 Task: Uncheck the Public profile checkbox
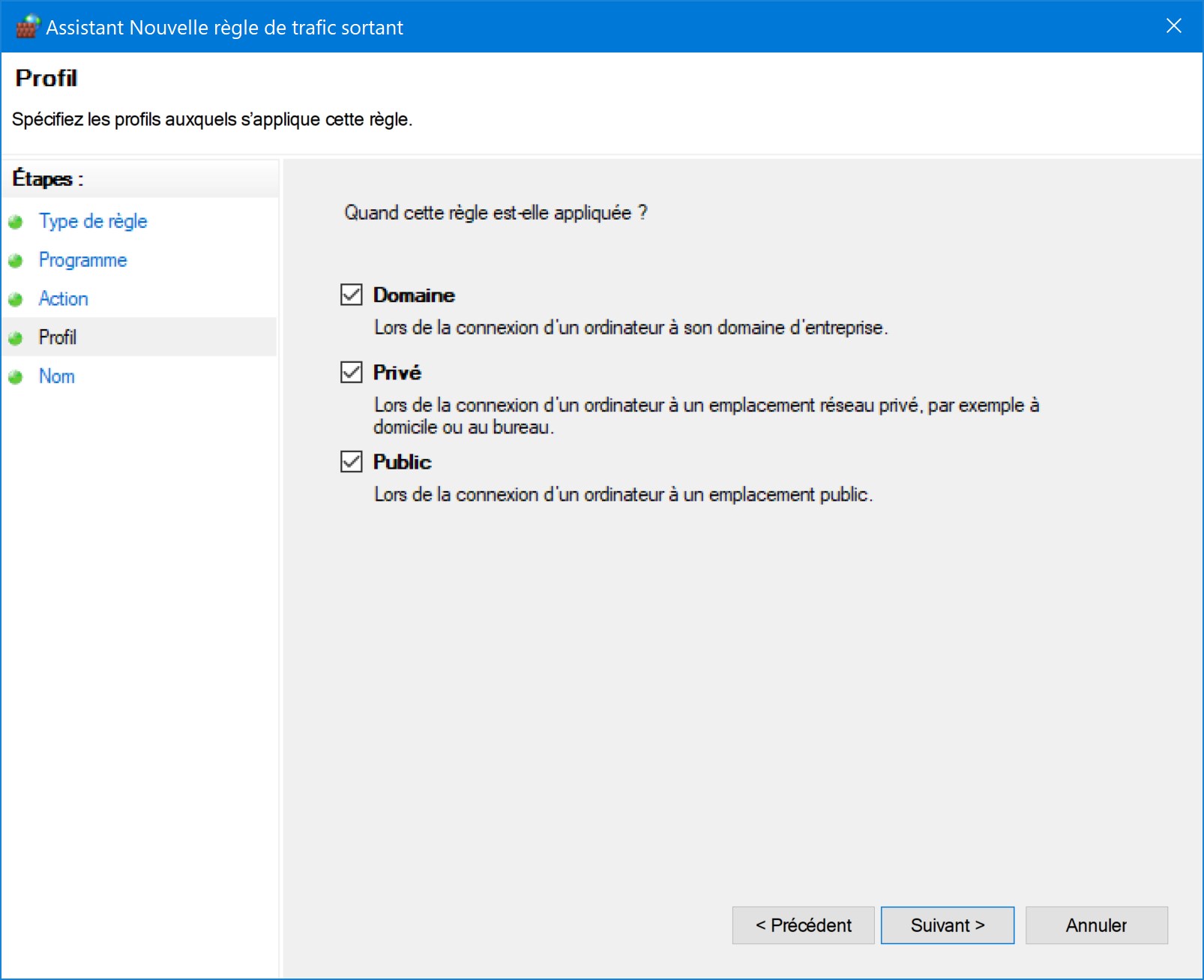click(x=352, y=461)
